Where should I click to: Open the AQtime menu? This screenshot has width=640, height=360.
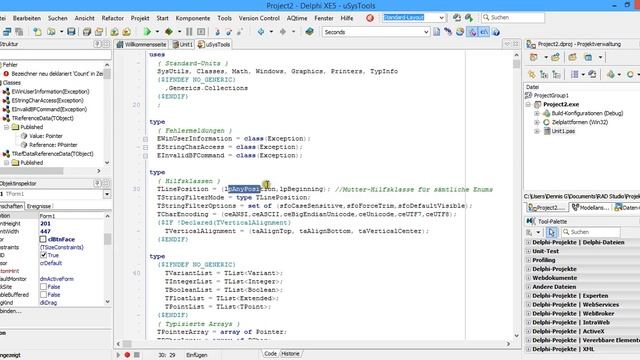(297, 18)
